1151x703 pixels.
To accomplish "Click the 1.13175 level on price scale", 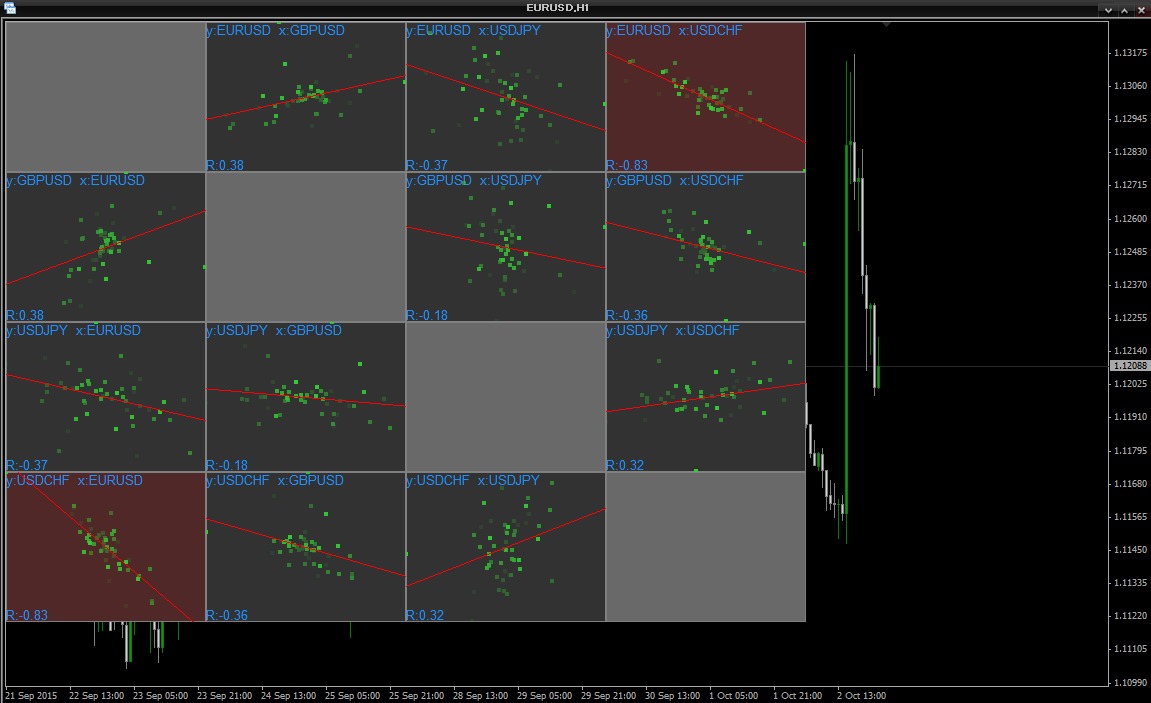I will tap(1129, 53).
